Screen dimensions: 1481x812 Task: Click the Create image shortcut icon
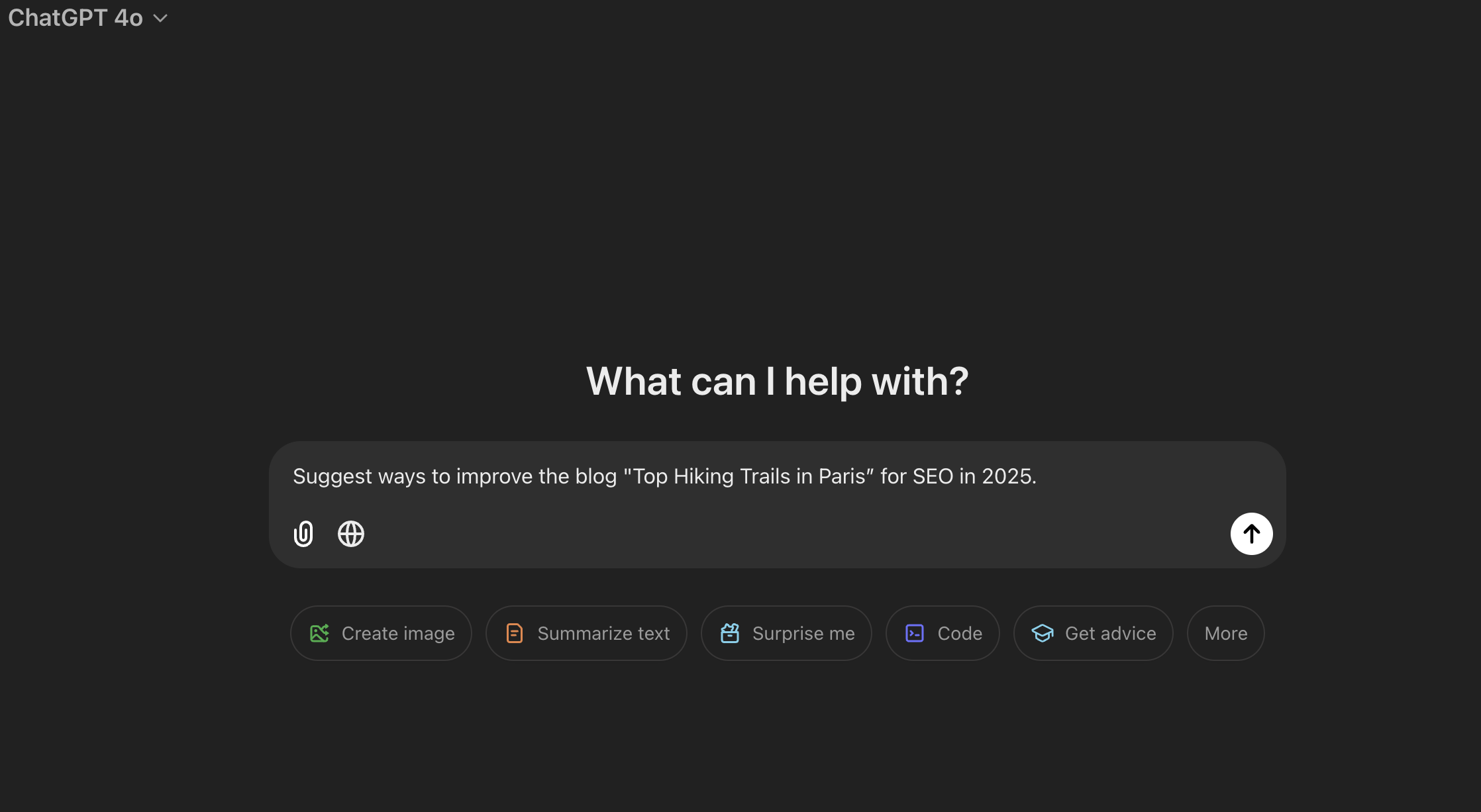(x=319, y=632)
